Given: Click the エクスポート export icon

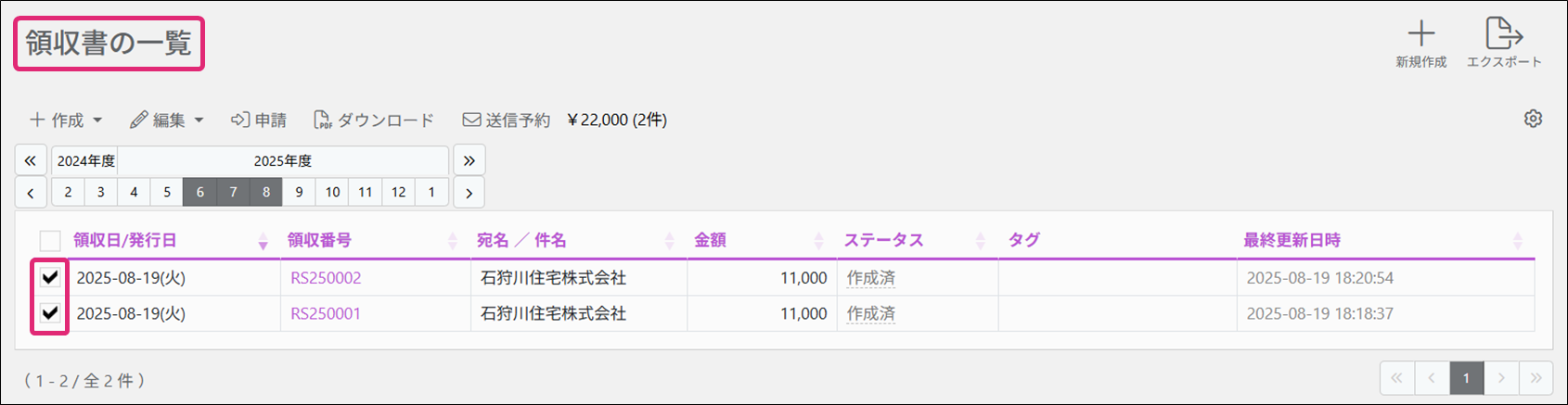Looking at the screenshot, I should tap(1503, 34).
